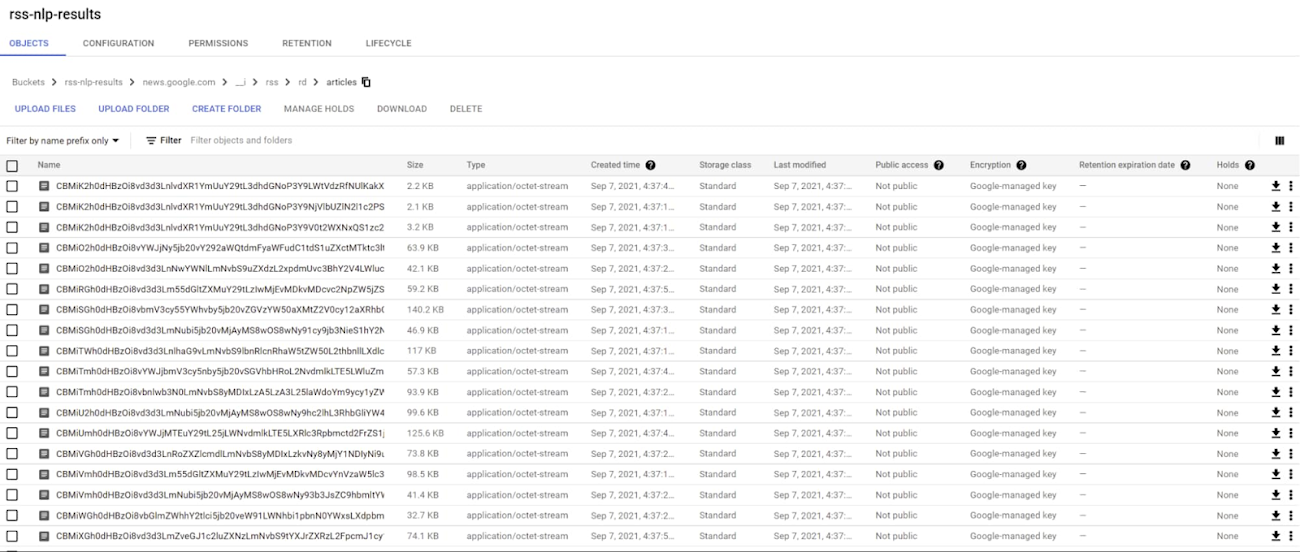Click help icon beside Created time
The width and height of the screenshot is (1300, 552).
tap(651, 165)
